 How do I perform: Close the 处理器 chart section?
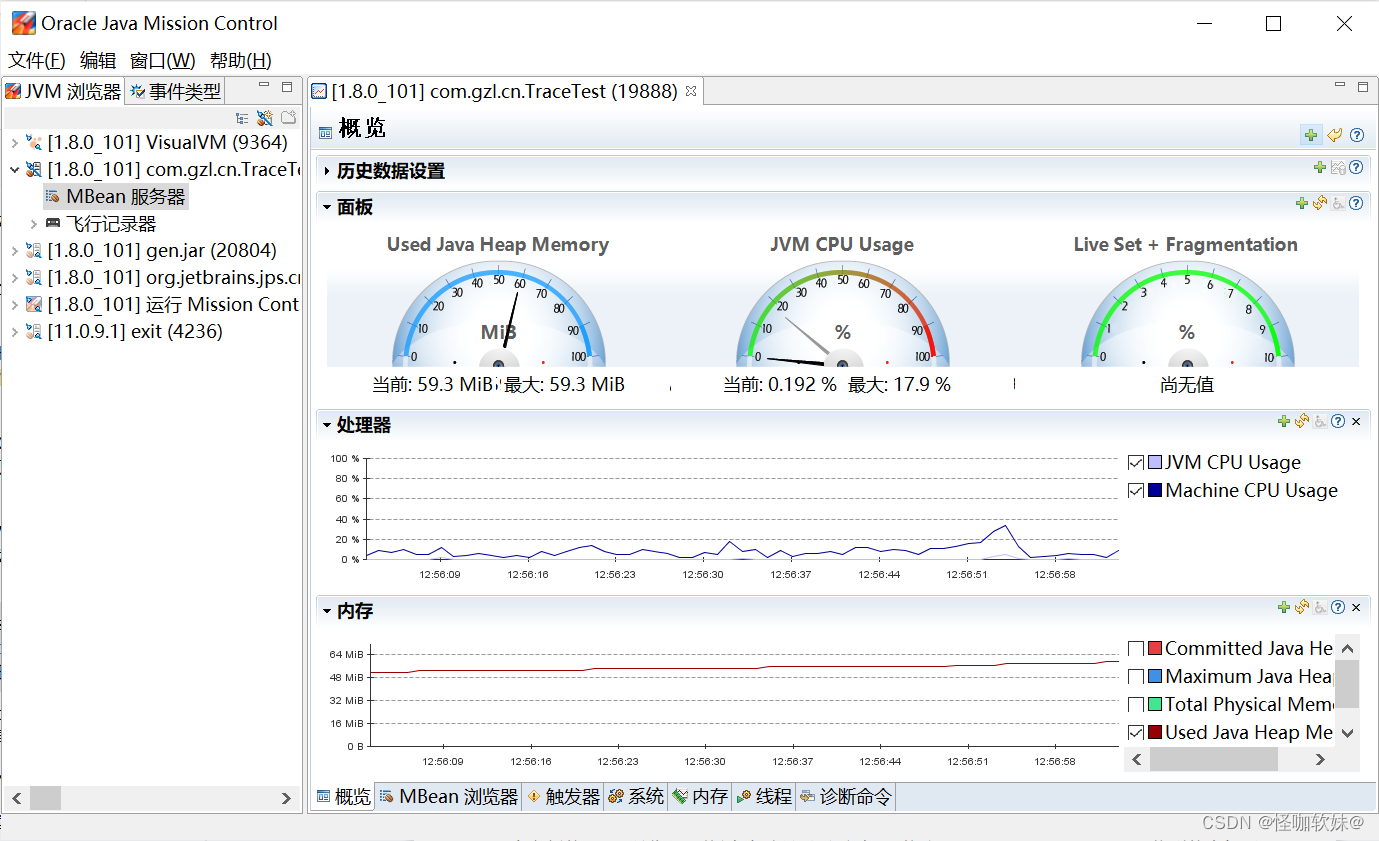(x=1356, y=422)
